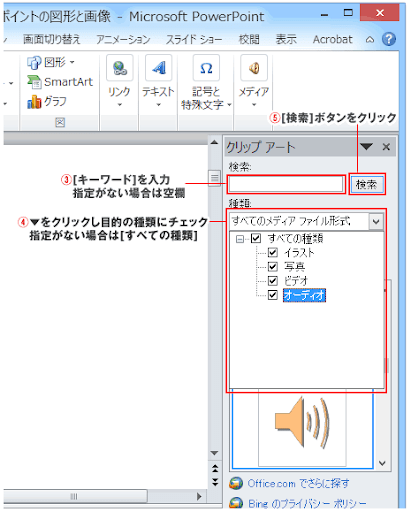Image resolution: width=411 pixels, height=512 pixels.
Task: Expand the リンク dropdown arrow
Action: [120, 105]
